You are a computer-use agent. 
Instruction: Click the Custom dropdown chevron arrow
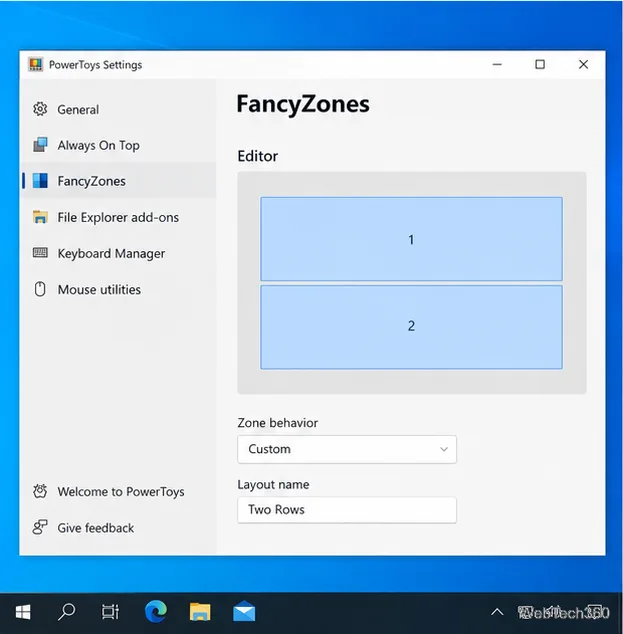click(444, 449)
